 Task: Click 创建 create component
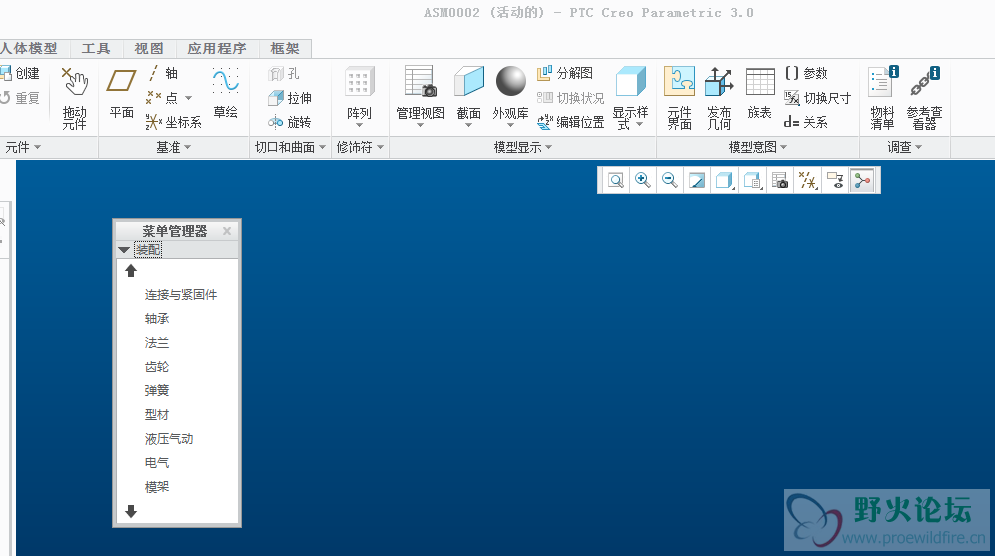pyautogui.click(x=20, y=73)
